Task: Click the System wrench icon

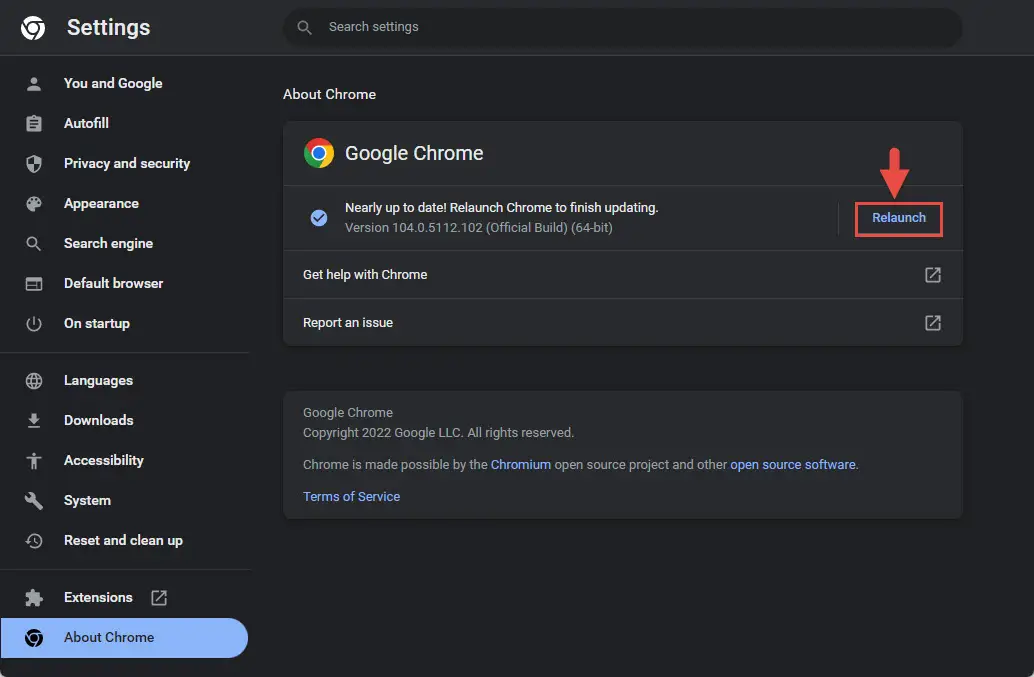Action: pos(34,500)
